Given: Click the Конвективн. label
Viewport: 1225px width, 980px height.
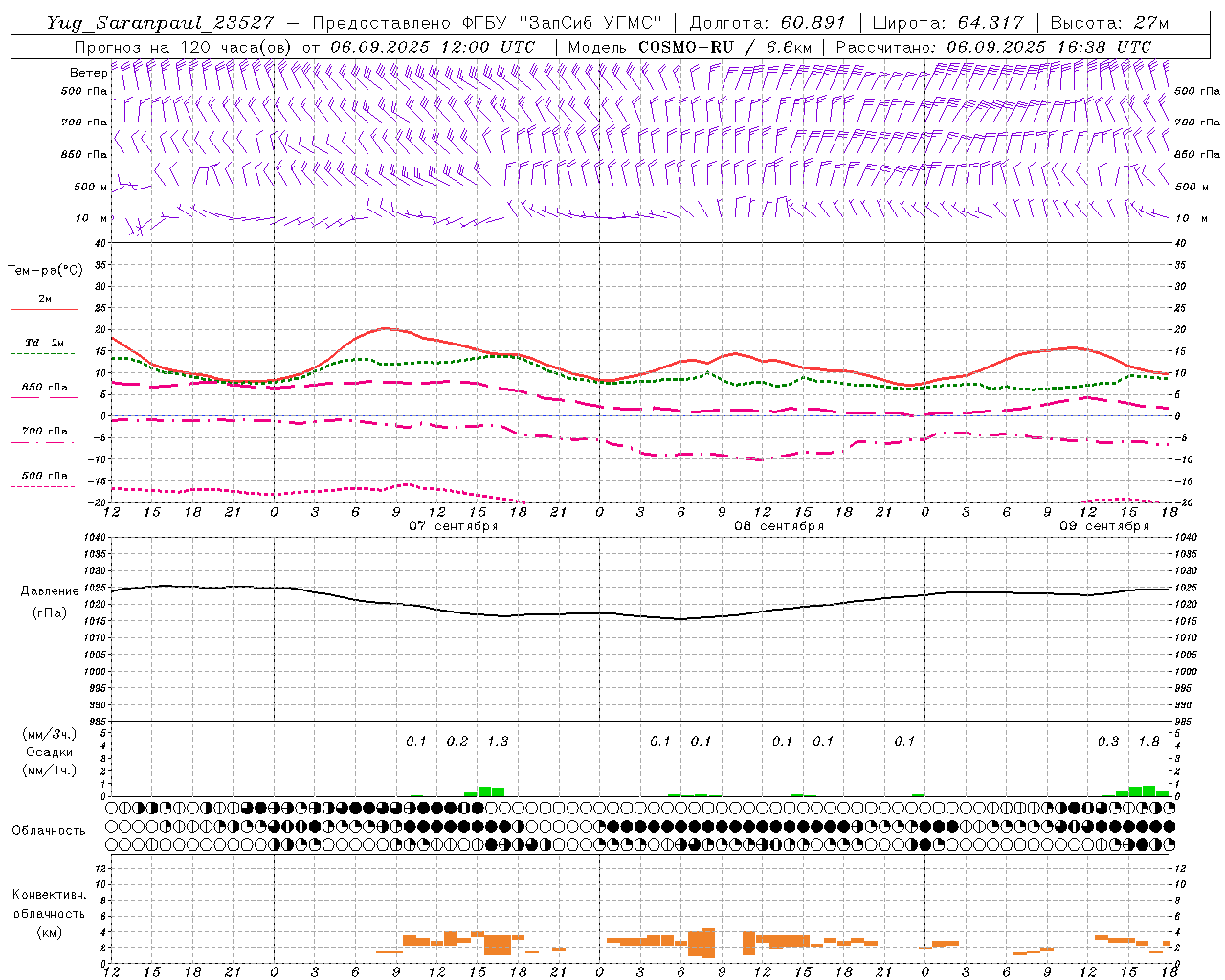Looking at the screenshot, I should point(49,895).
